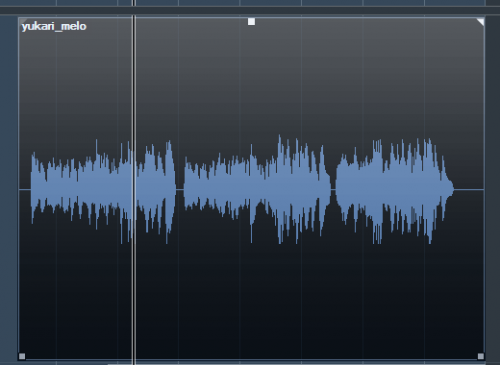Image resolution: width=500 pixels, height=365 pixels.
Task: Click the yukari_melo clip name label
Action: (54, 26)
